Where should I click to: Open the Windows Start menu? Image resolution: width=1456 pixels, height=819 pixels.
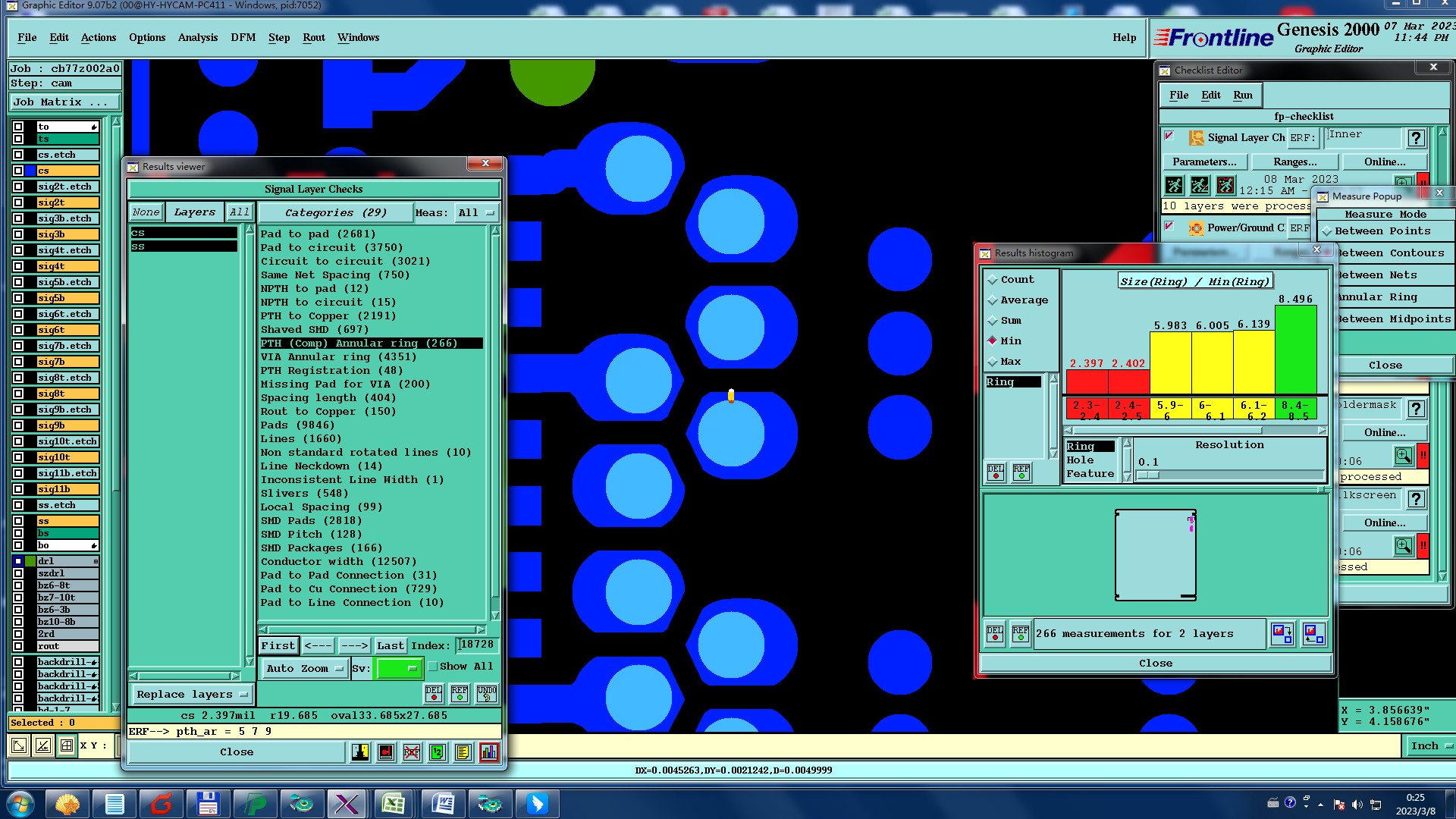20,804
